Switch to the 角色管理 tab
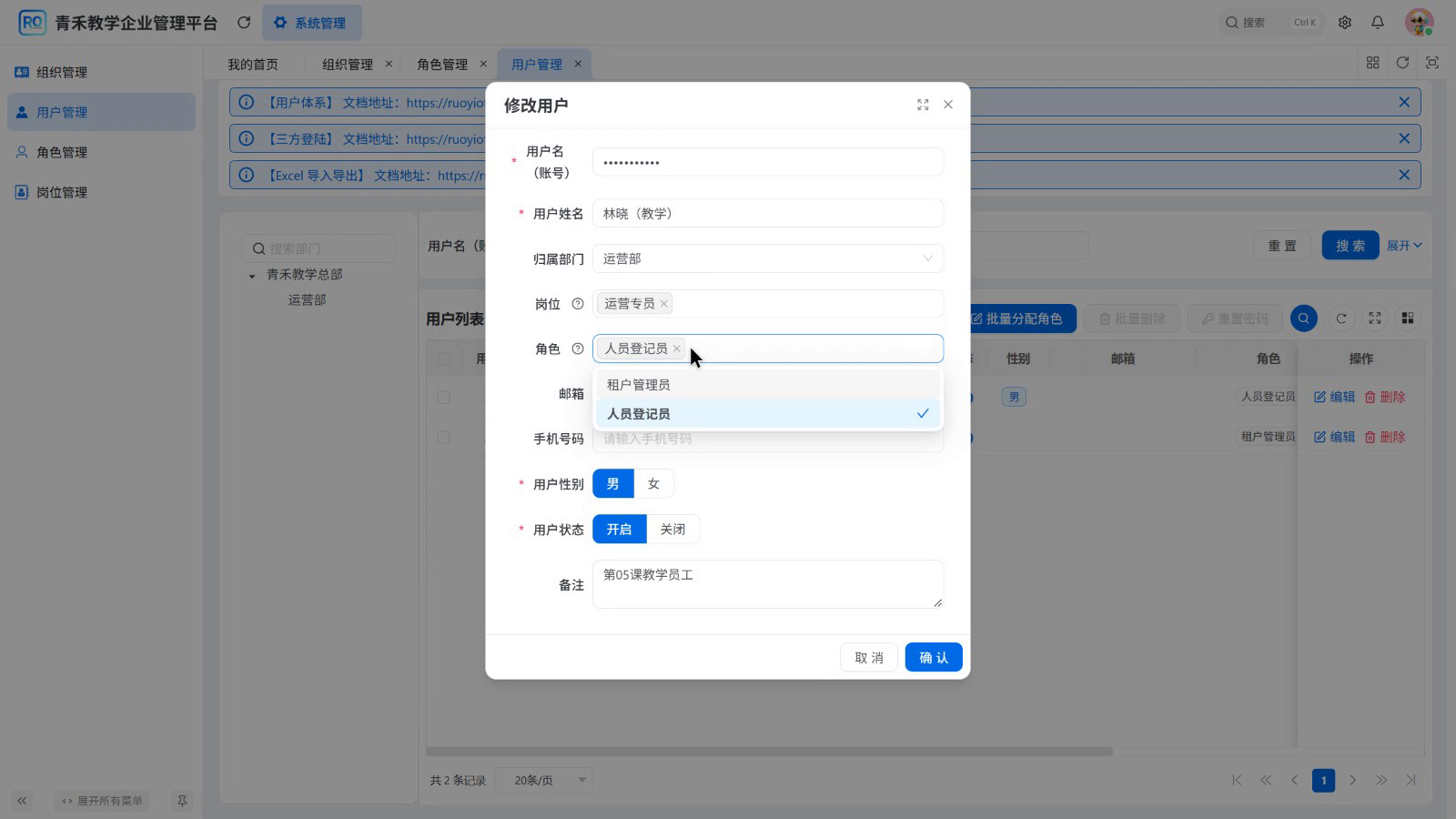1456x819 pixels. pyautogui.click(x=442, y=64)
